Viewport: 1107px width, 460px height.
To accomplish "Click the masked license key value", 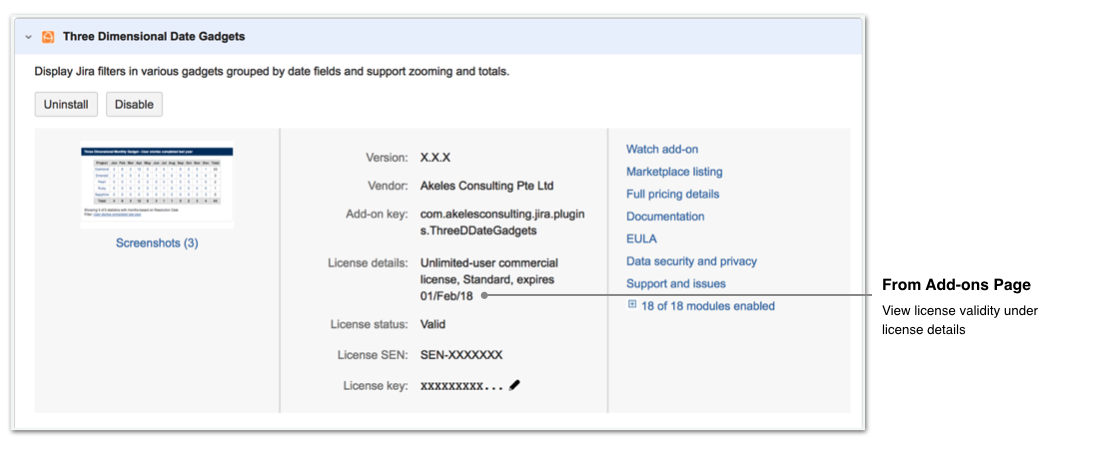I will (461, 386).
